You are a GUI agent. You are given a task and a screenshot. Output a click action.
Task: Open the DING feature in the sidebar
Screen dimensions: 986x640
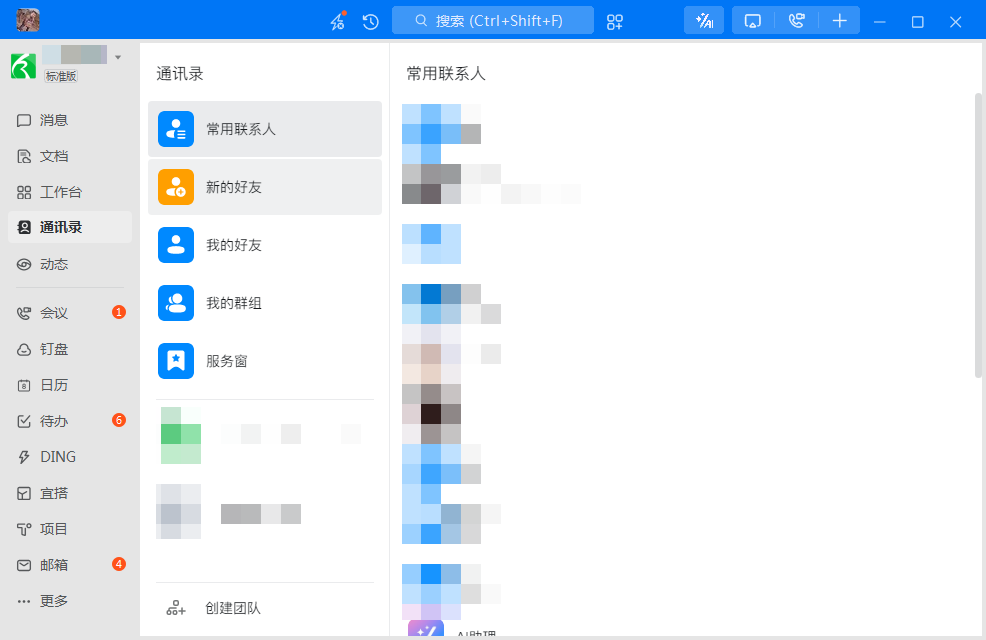57,457
